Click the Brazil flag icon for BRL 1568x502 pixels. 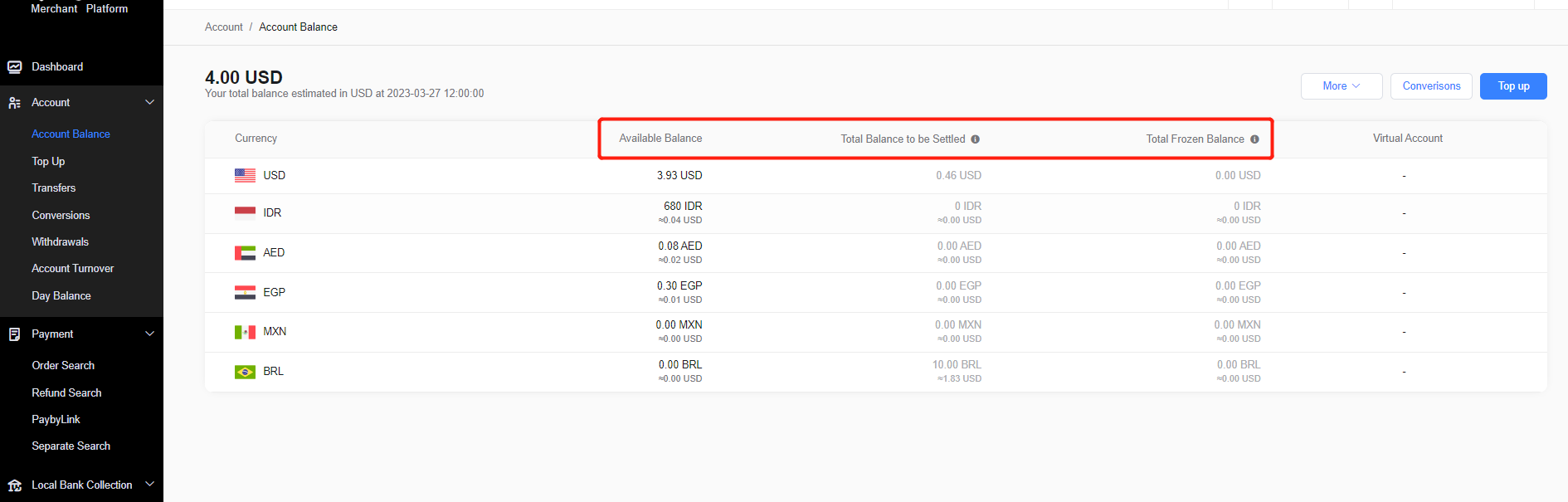click(x=245, y=372)
